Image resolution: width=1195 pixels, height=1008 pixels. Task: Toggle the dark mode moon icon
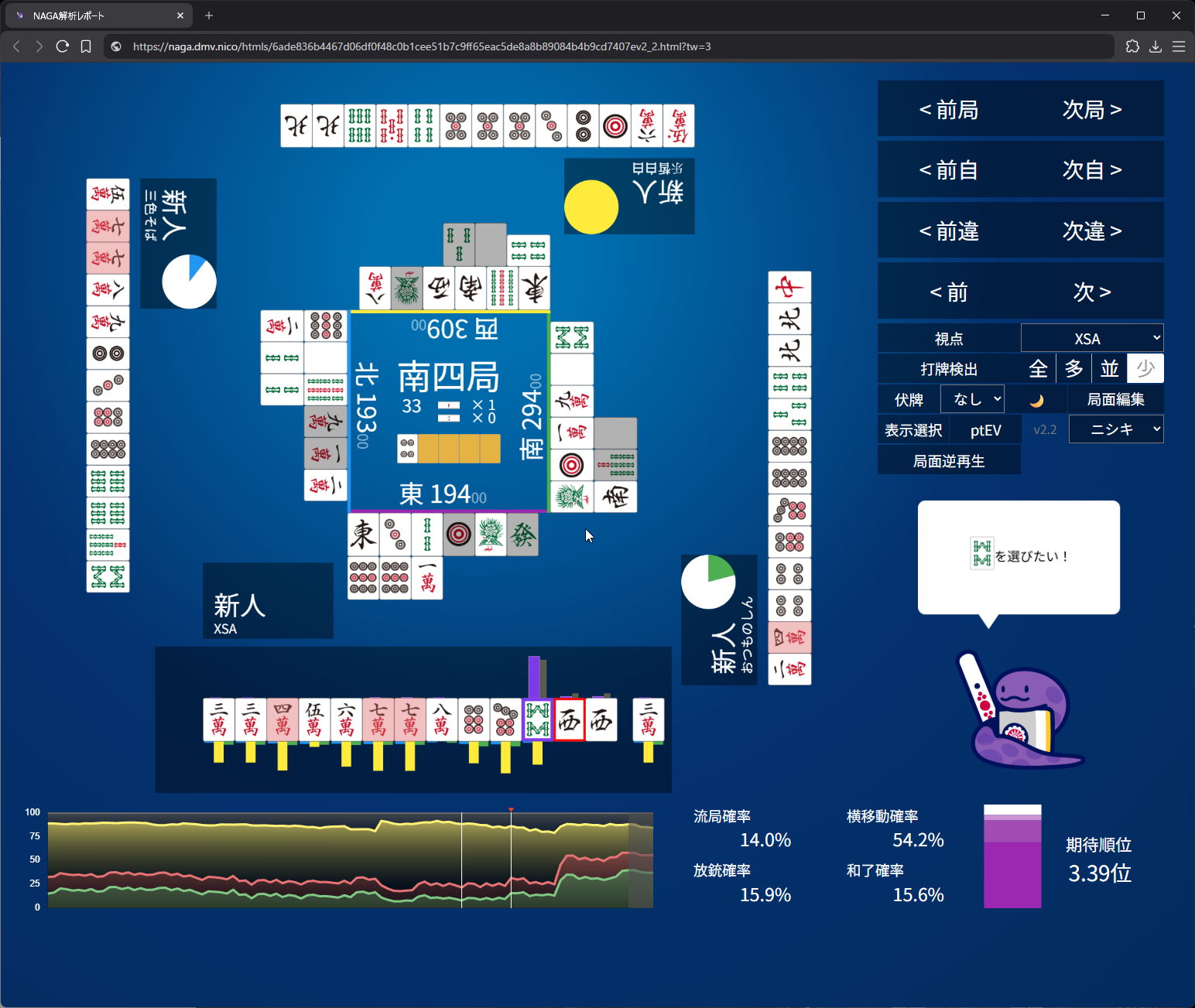(1036, 400)
